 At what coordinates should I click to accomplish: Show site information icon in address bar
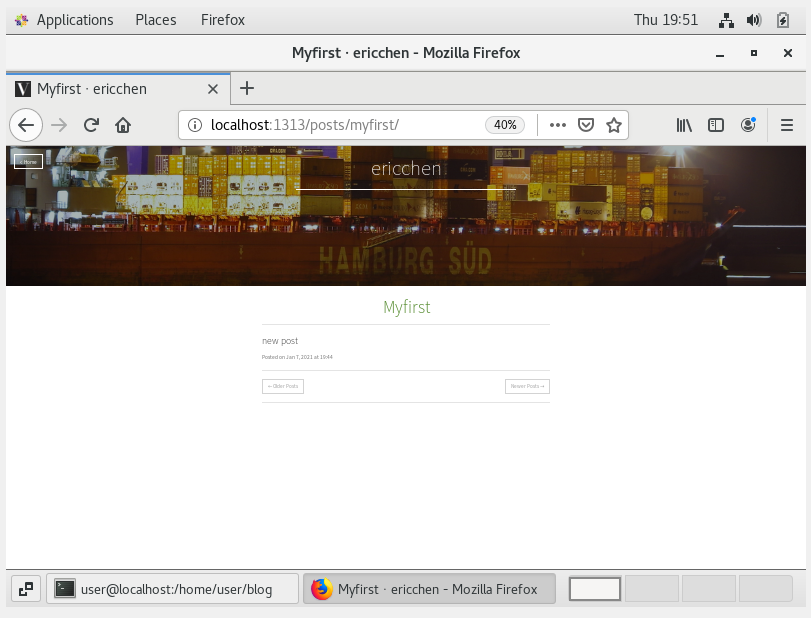click(196, 125)
